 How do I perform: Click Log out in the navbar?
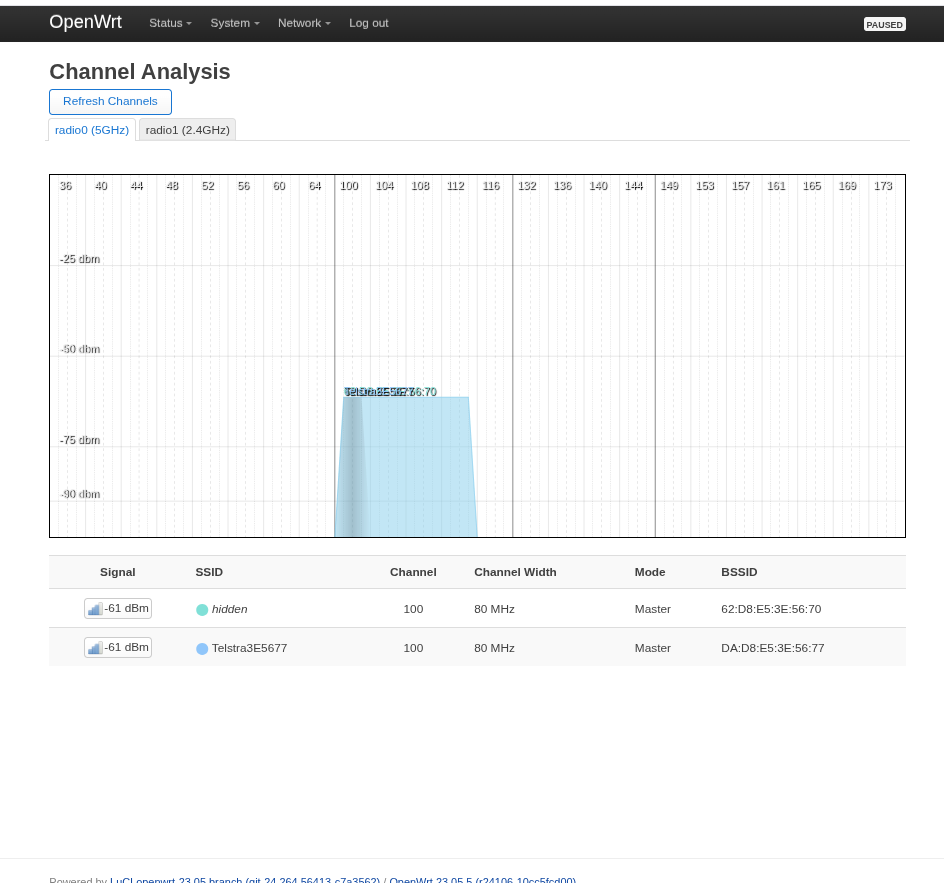point(368,23)
